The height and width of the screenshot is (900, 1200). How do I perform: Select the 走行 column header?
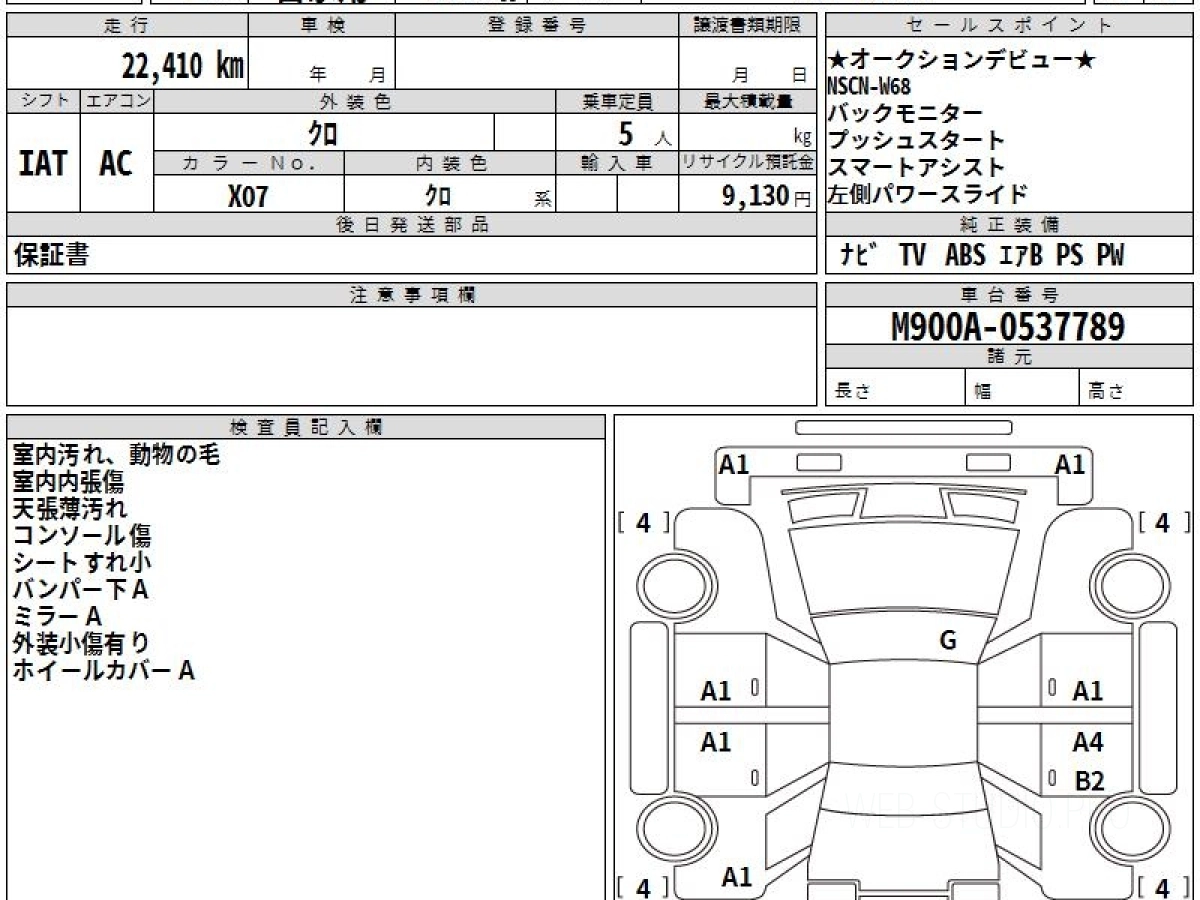click(127, 26)
